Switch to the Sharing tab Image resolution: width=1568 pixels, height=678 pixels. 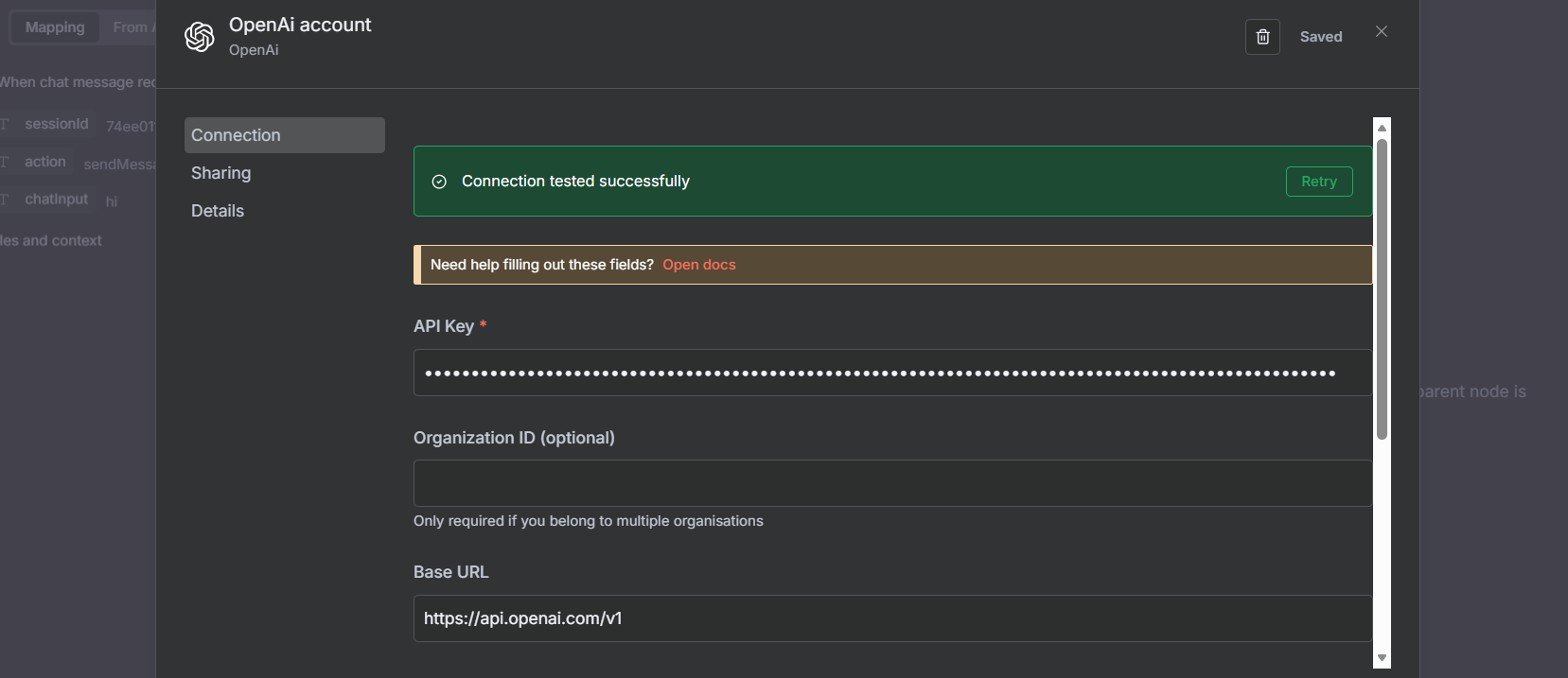[221, 173]
